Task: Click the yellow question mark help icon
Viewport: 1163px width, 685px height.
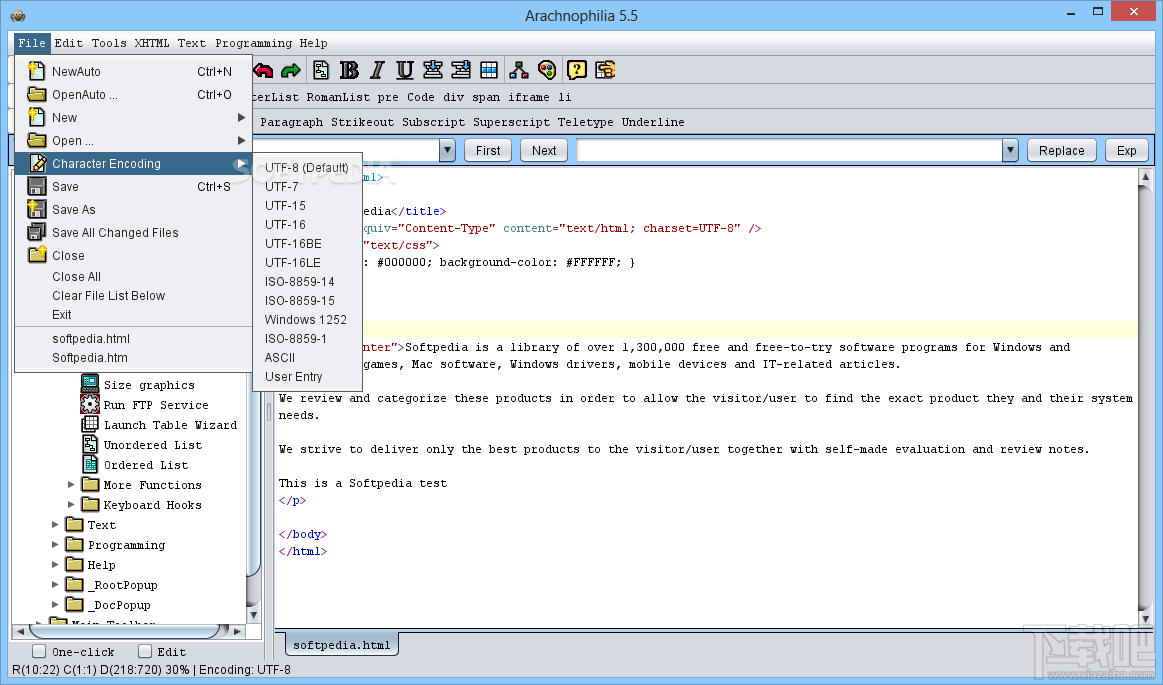Action: coord(577,70)
